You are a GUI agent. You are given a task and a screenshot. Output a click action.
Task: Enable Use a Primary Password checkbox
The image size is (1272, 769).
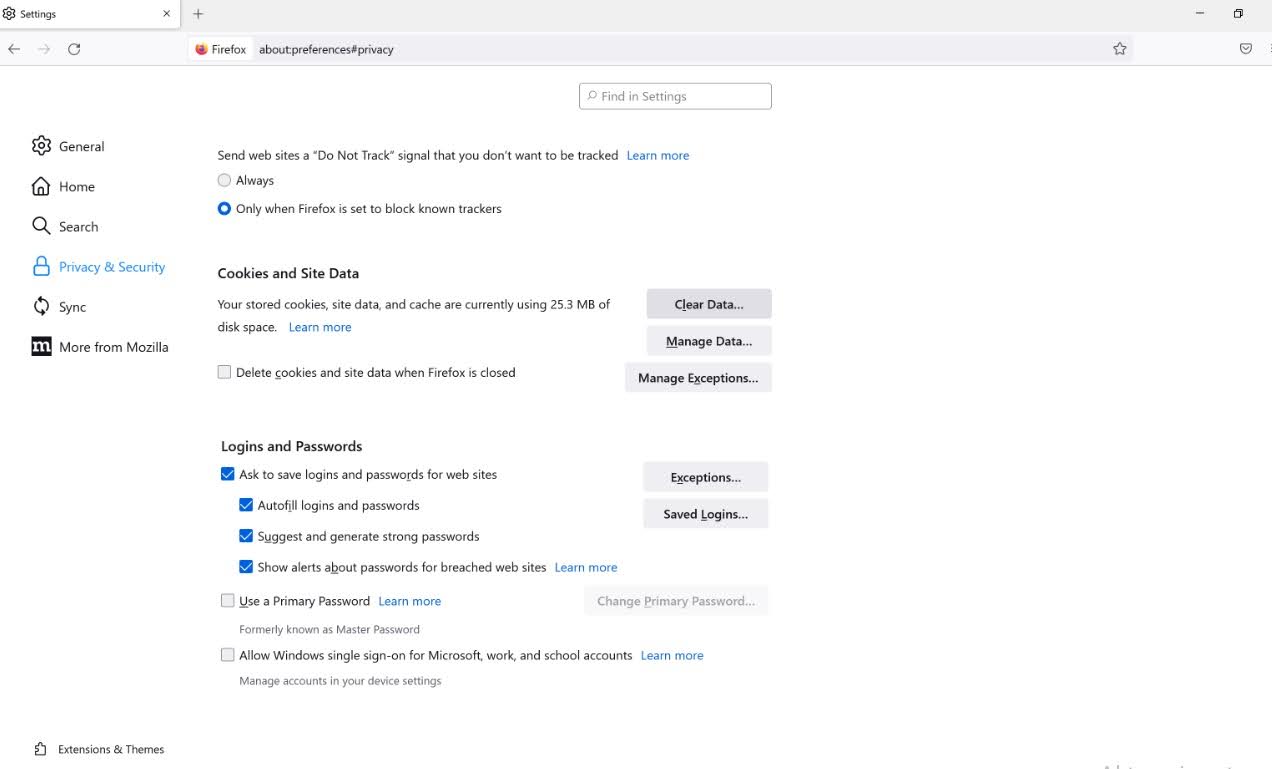coord(228,601)
